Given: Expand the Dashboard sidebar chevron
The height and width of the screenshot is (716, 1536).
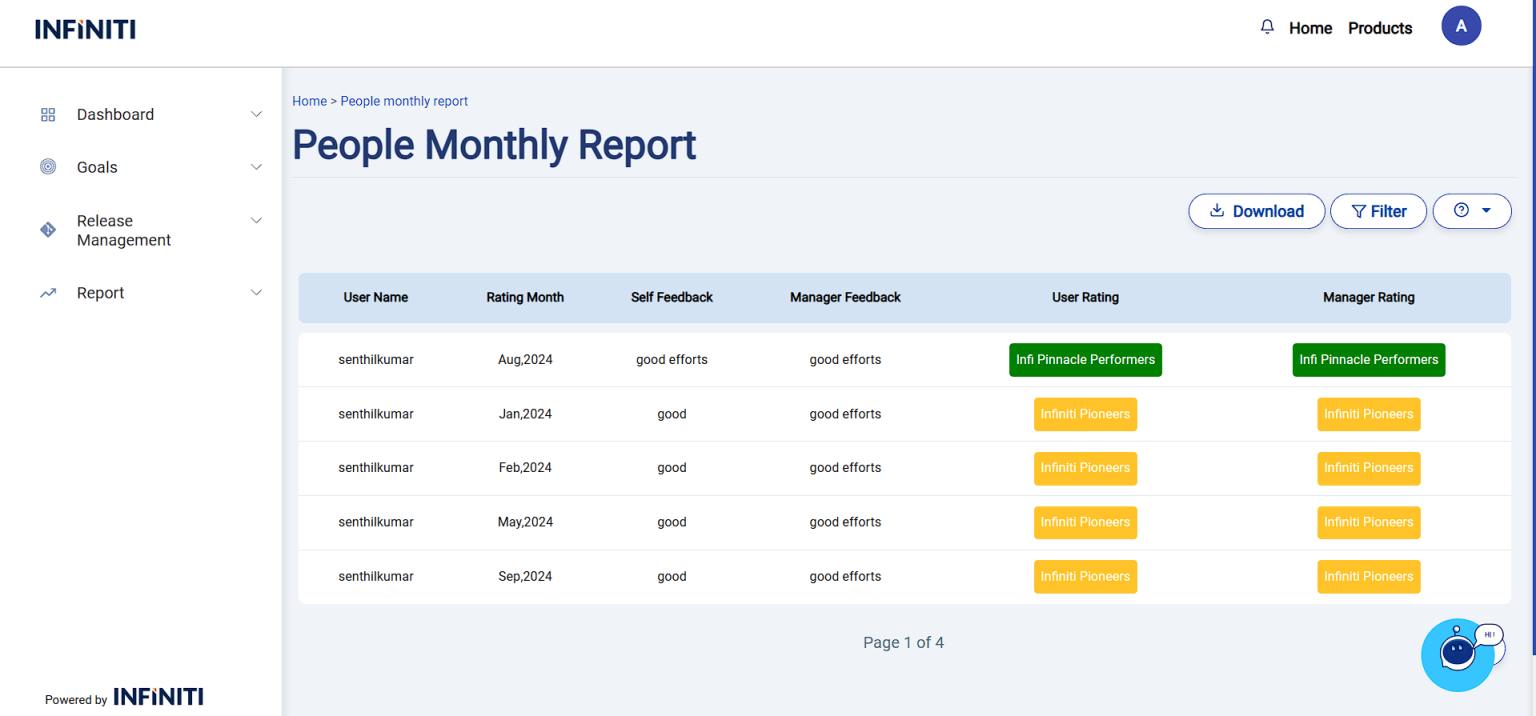Looking at the screenshot, I should click(256, 115).
